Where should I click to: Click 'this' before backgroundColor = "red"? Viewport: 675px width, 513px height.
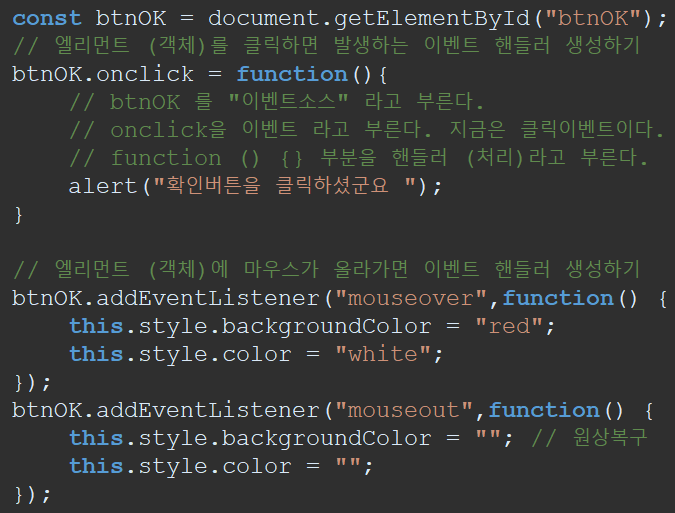[96, 326]
